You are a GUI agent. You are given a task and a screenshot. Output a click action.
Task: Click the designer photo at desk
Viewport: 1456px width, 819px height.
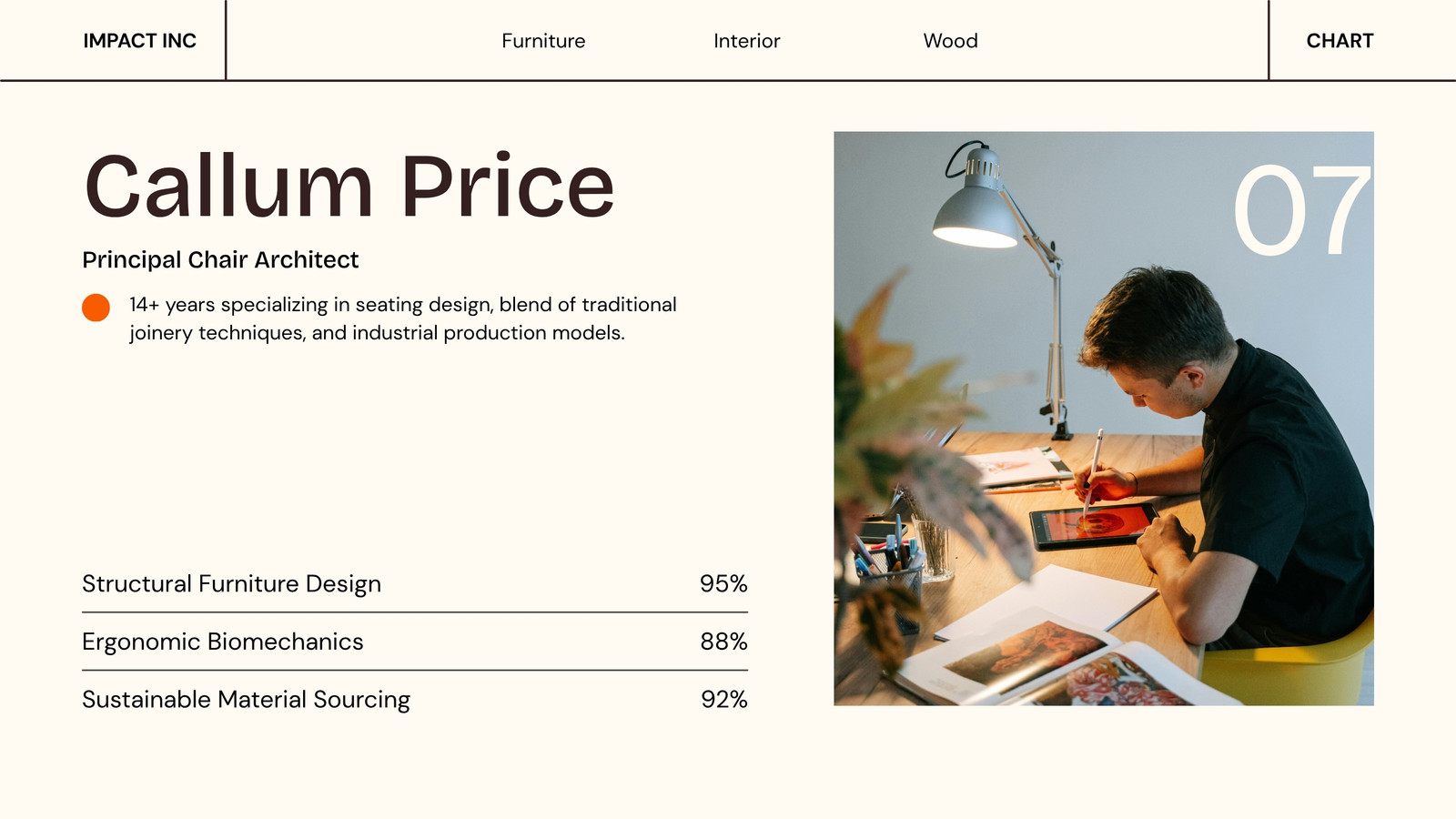click(1104, 419)
